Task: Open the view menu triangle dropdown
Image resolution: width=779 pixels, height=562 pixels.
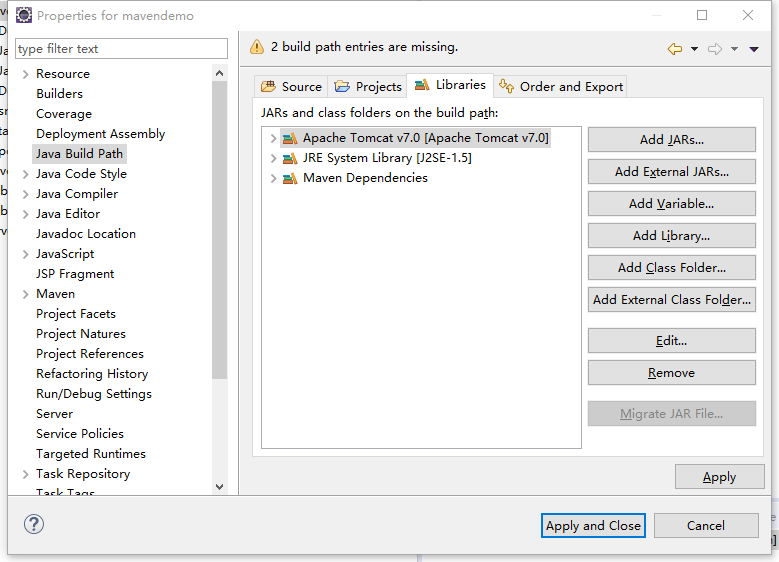Action: click(754, 49)
